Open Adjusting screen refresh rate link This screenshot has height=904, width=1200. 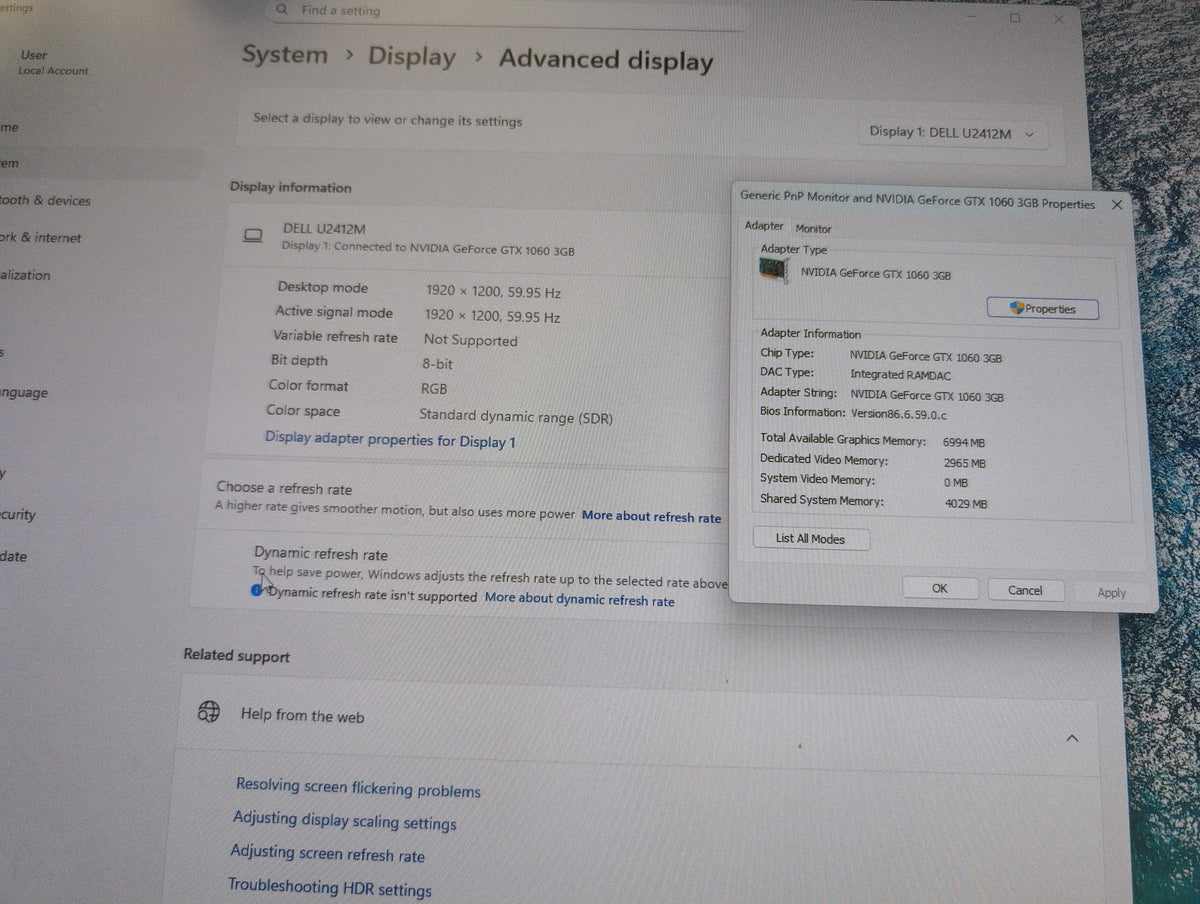[x=328, y=854]
